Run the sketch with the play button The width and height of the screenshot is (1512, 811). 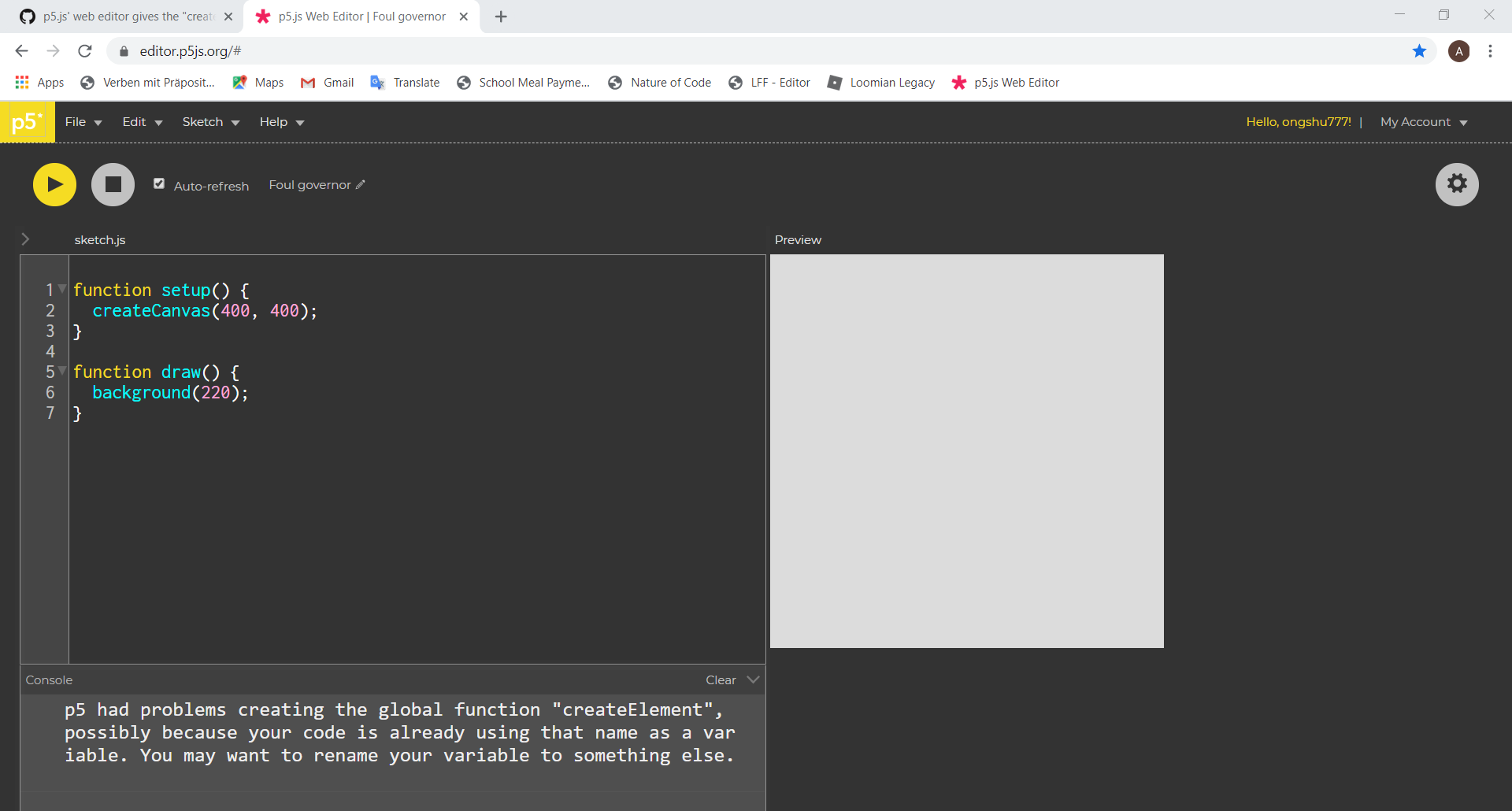coord(54,184)
